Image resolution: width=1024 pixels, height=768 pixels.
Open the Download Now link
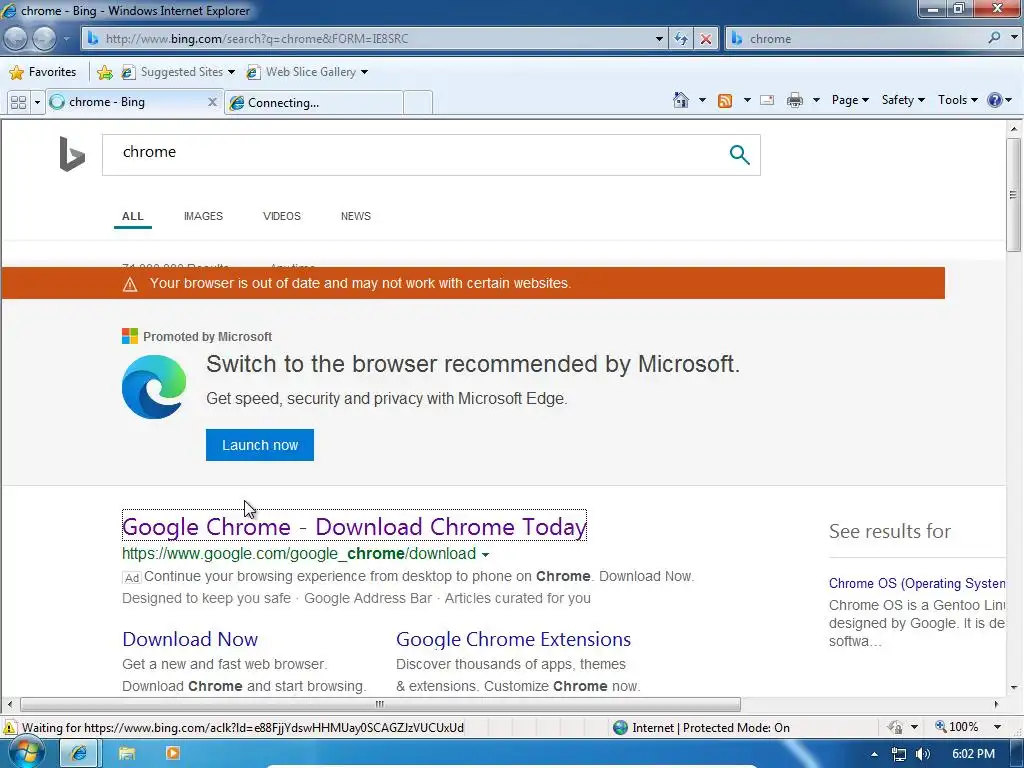tap(190, 639)
